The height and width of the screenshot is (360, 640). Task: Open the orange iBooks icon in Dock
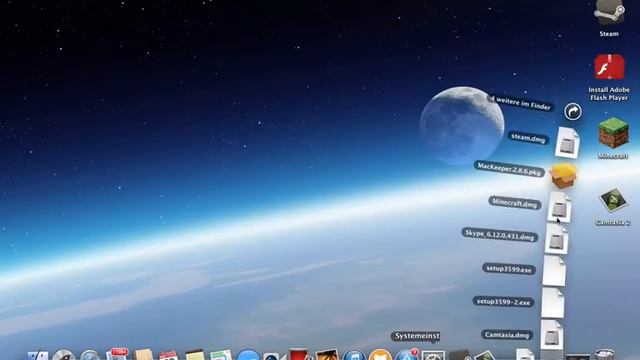pyautogui.click(x=380, y=355)
